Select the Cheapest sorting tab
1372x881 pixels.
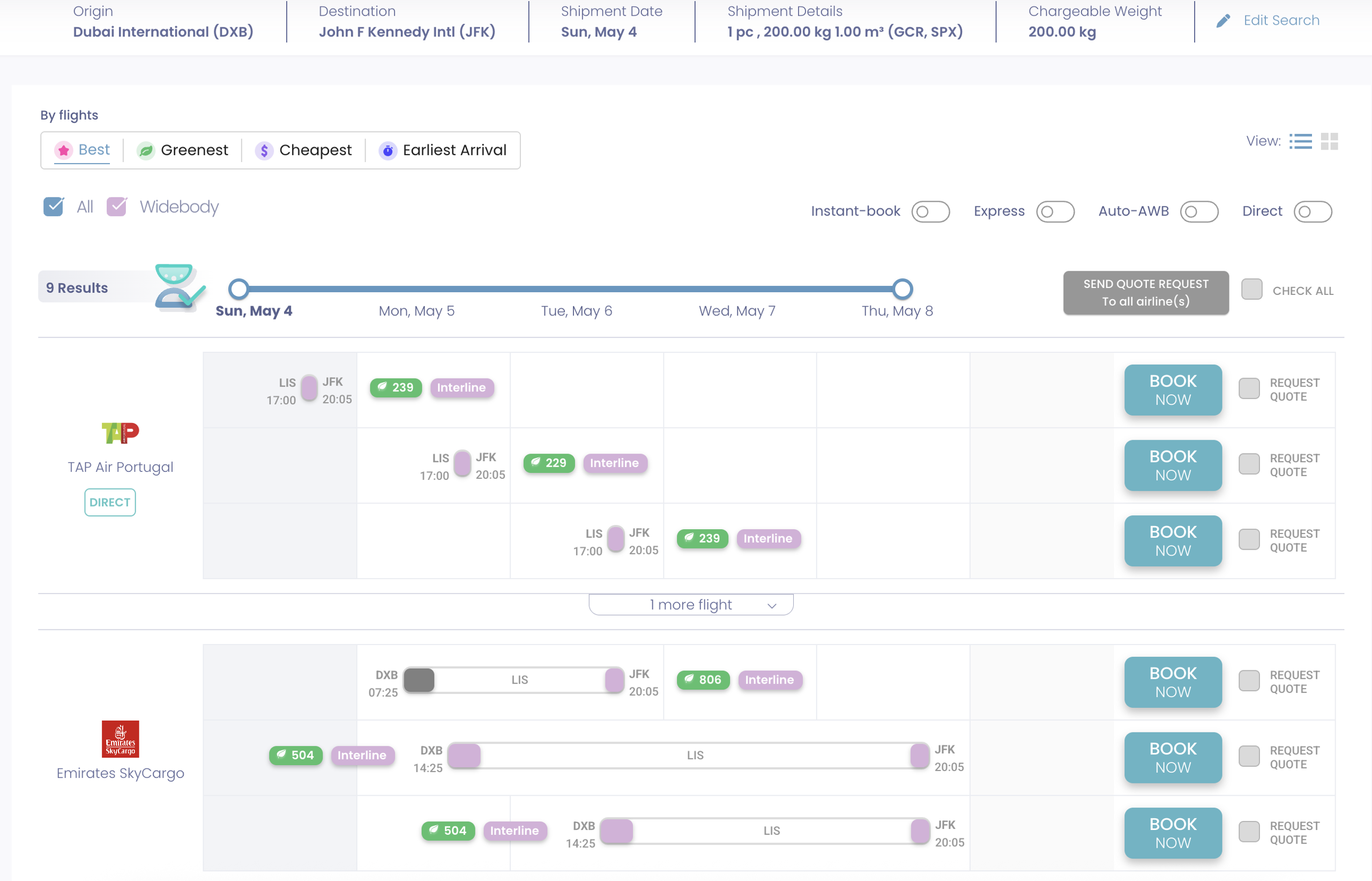click(303, 151)
